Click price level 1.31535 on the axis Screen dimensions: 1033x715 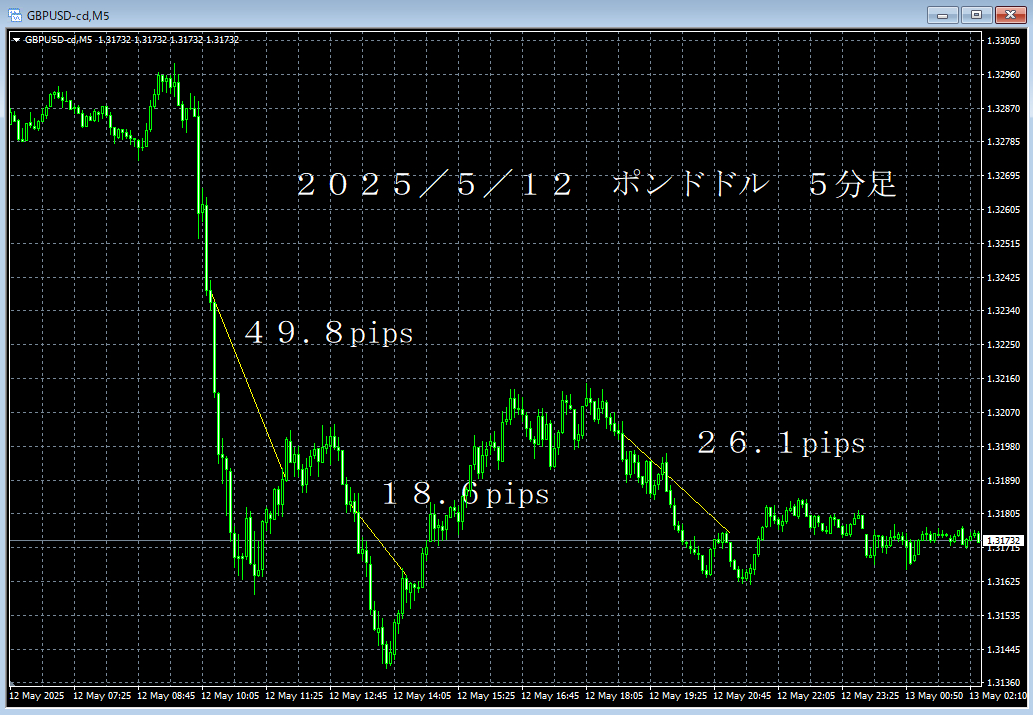[1003, 615]
